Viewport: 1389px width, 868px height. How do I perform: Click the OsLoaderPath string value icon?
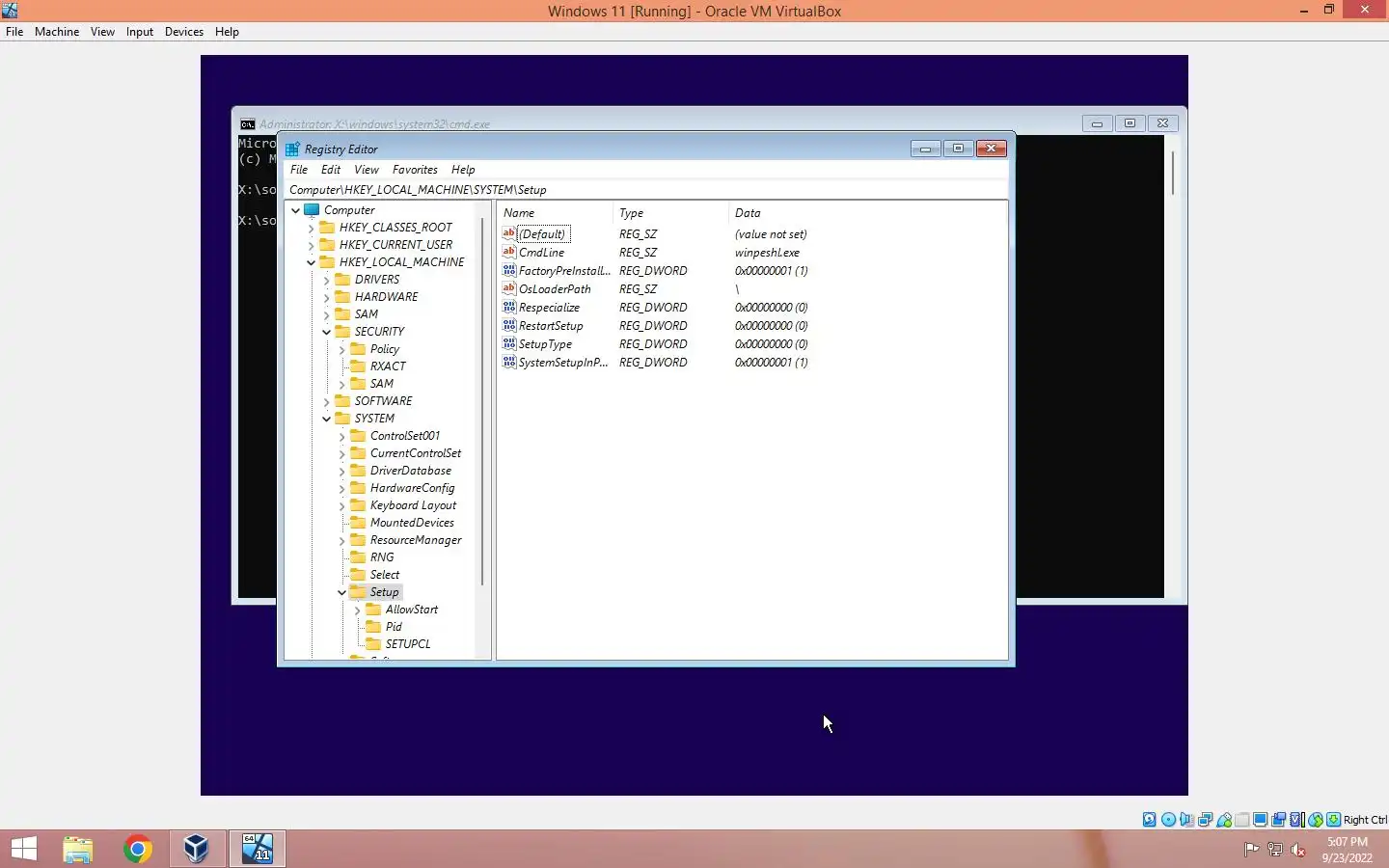click(x=509, y=288)
